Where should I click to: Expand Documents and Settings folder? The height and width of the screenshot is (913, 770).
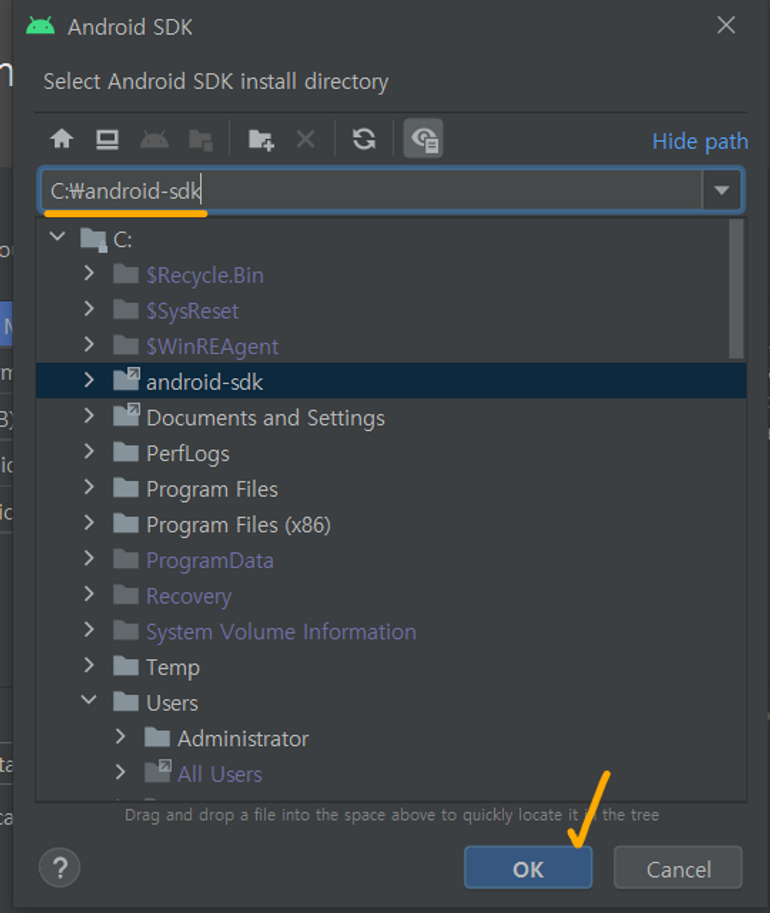tap(89, 415)
